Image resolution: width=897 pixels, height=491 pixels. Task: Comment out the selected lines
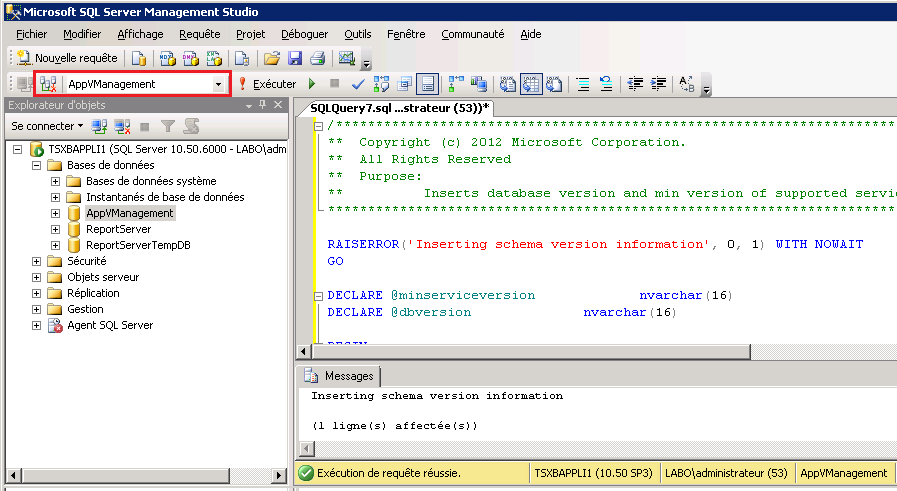pos(583,84)
